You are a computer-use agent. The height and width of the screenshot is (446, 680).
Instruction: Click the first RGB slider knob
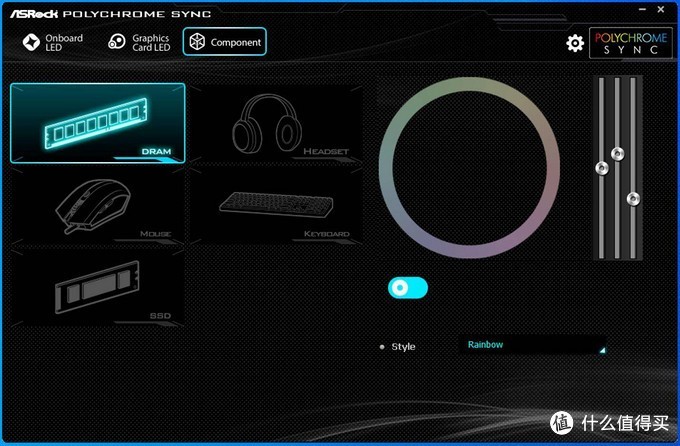tap(602, 168)
